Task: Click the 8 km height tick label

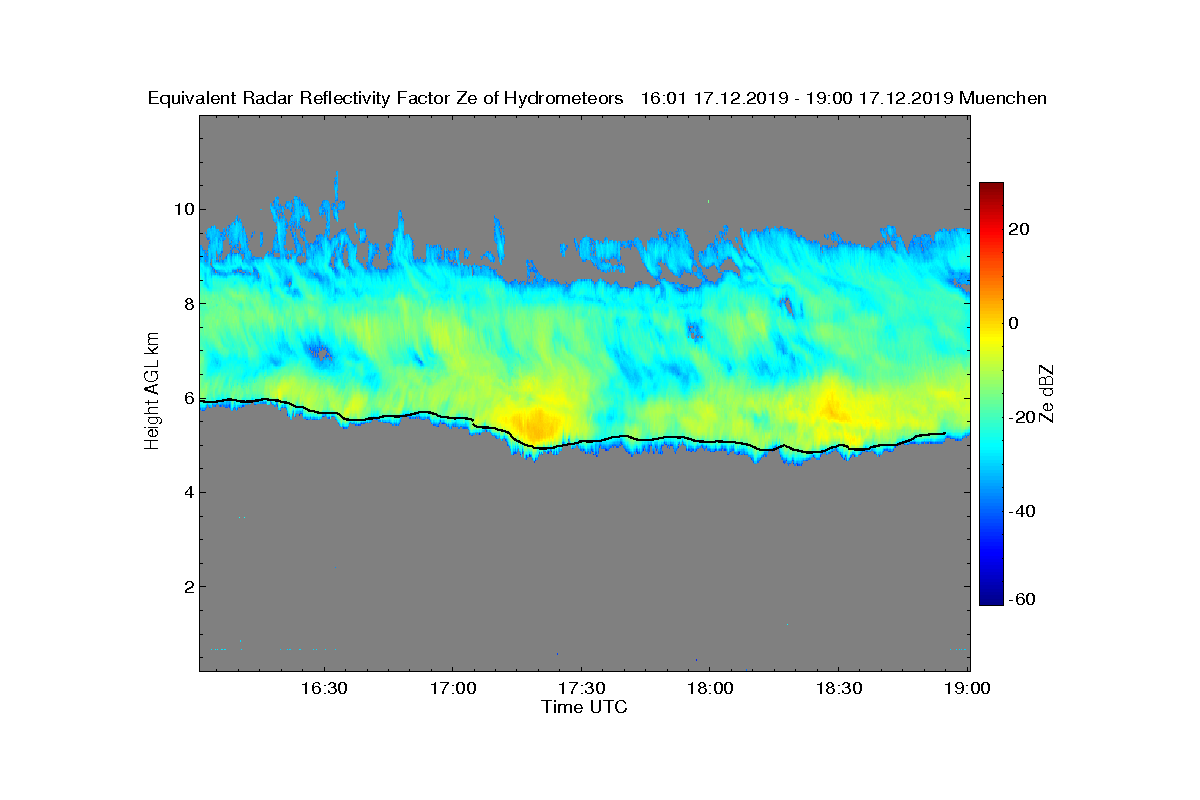Action: [x=188, y=303]
